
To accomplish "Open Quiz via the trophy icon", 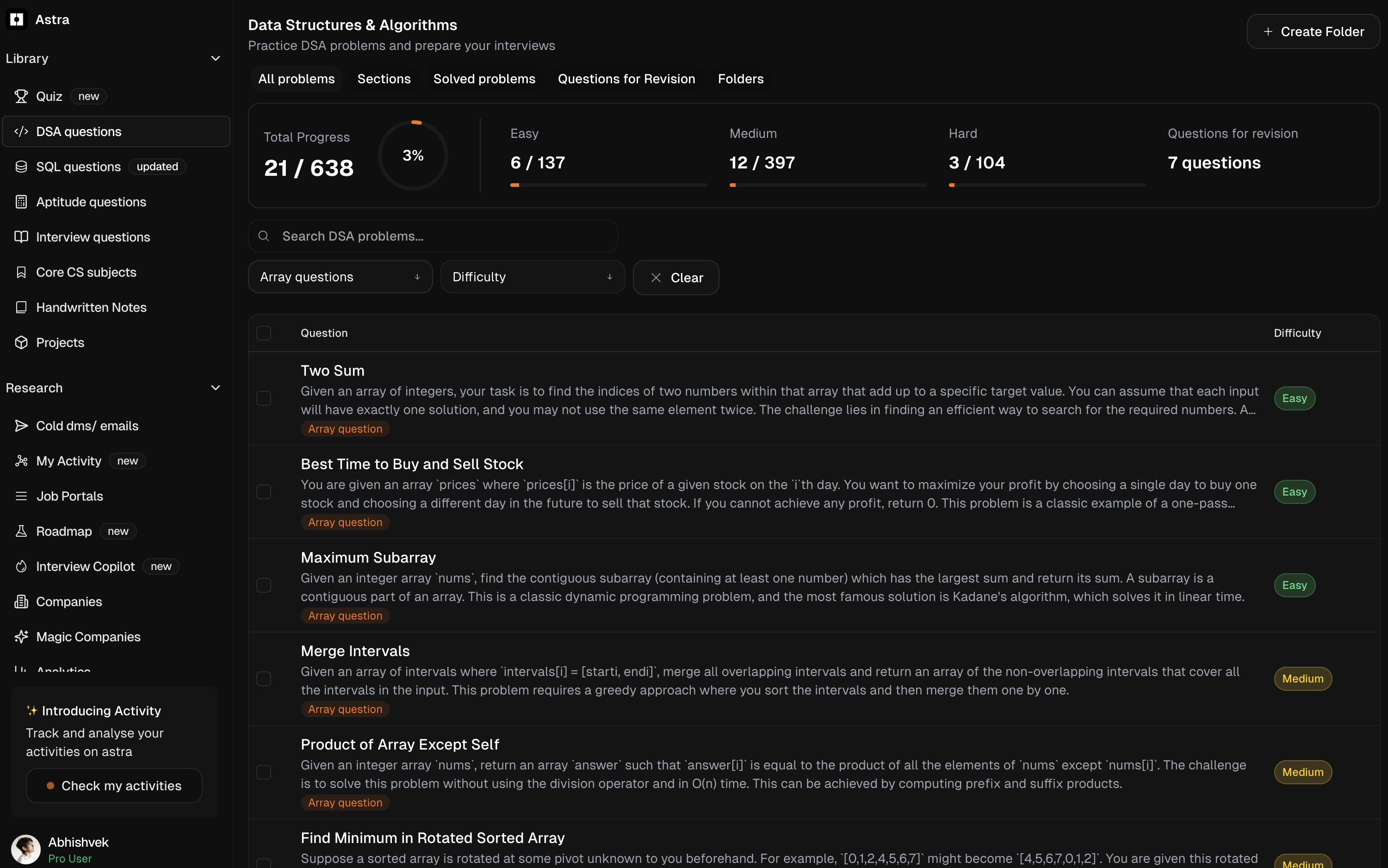I will (21, 96).
